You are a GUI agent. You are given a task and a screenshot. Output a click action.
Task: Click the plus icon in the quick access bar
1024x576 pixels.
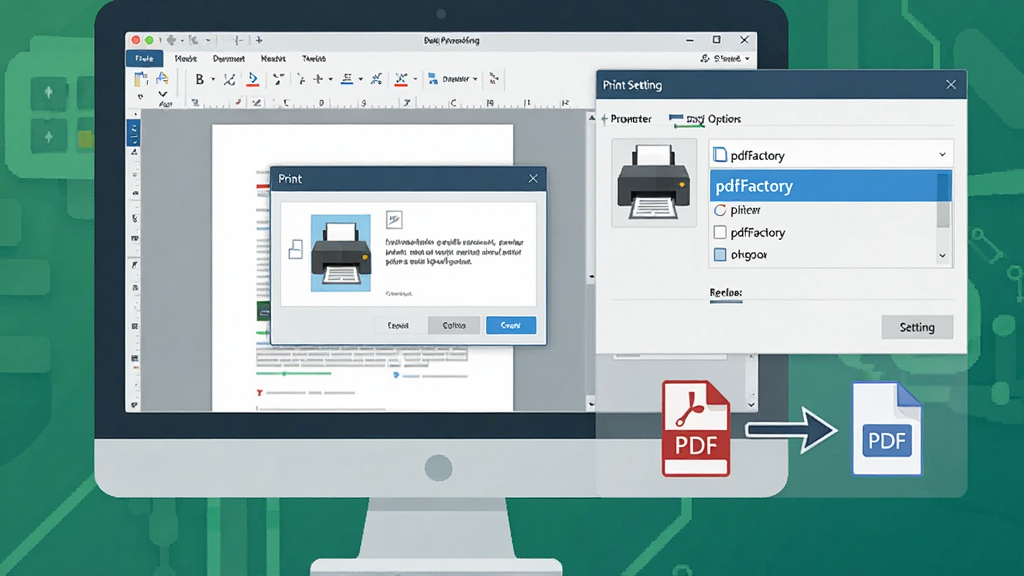259,40
